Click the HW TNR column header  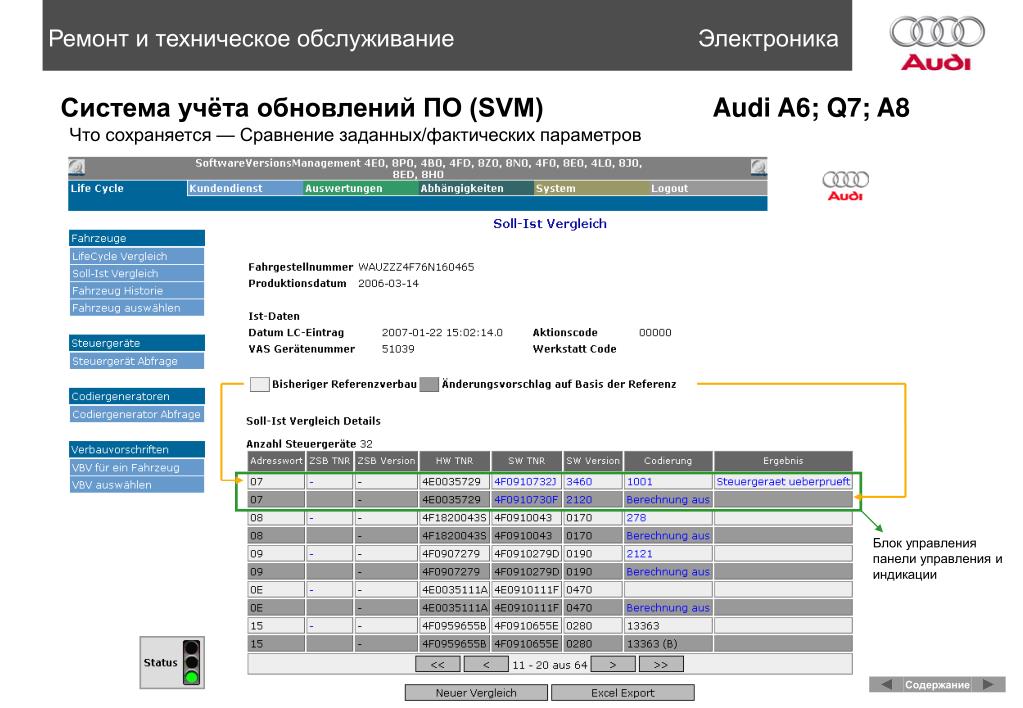[x=454, y=461]
